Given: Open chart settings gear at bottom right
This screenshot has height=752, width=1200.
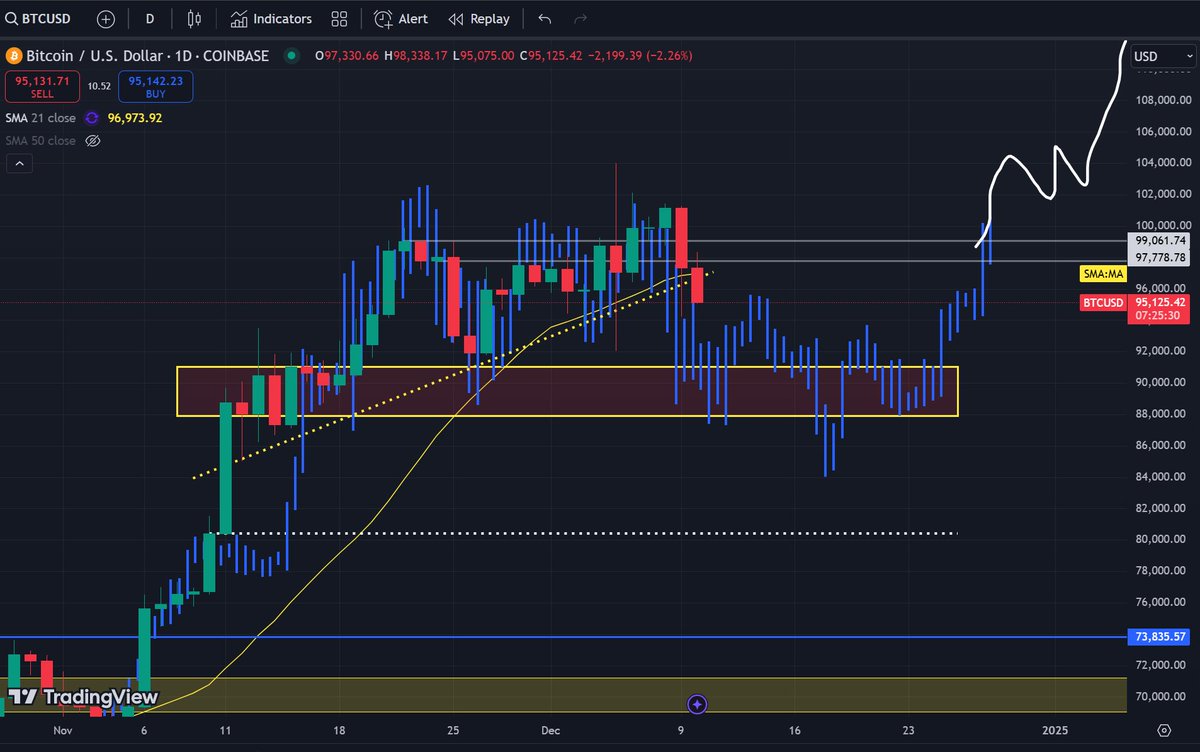Looking at the screenshot, I should (x=1164, y=731).
